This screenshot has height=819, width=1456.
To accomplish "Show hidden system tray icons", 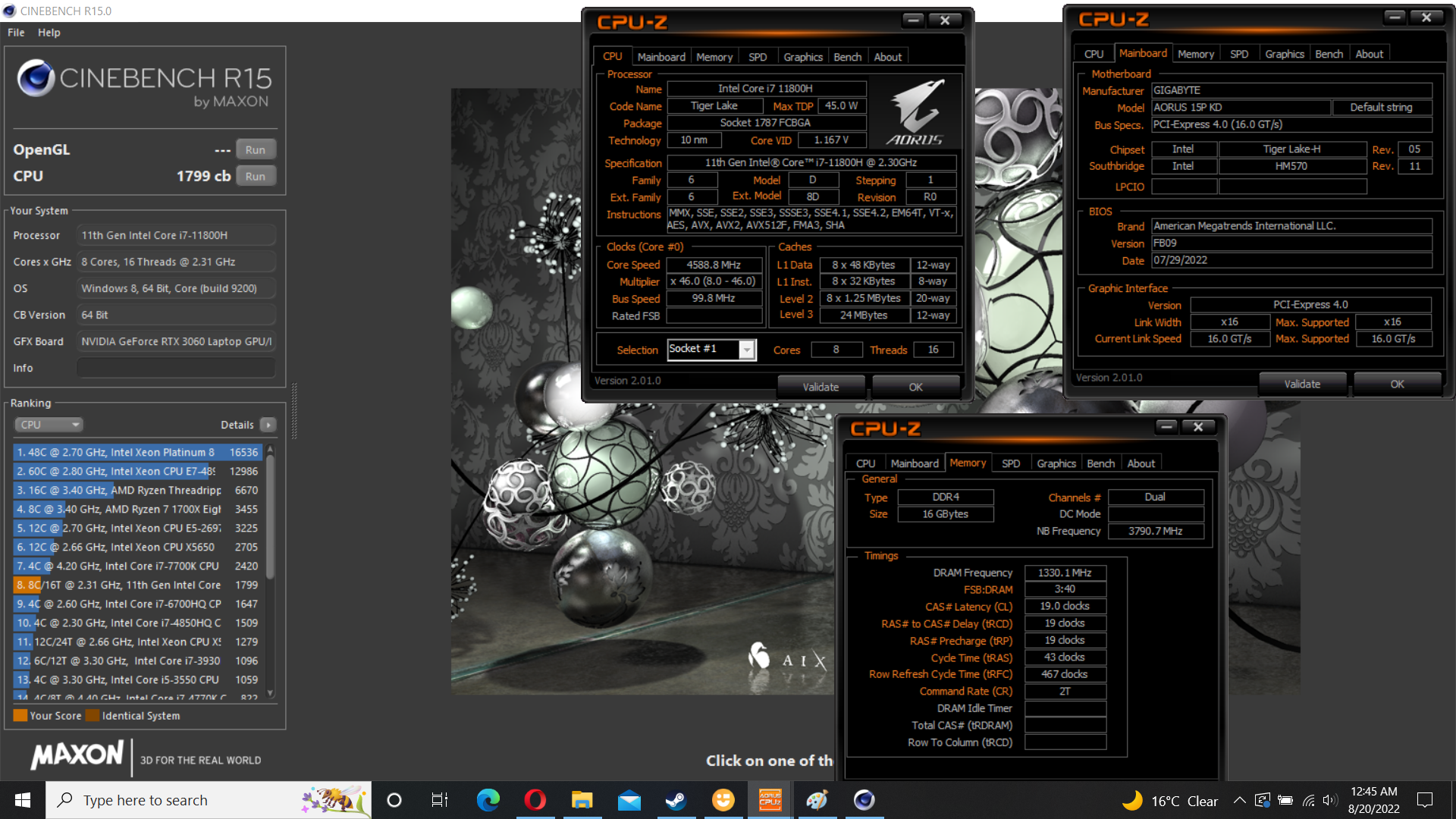I will 1239,800.
